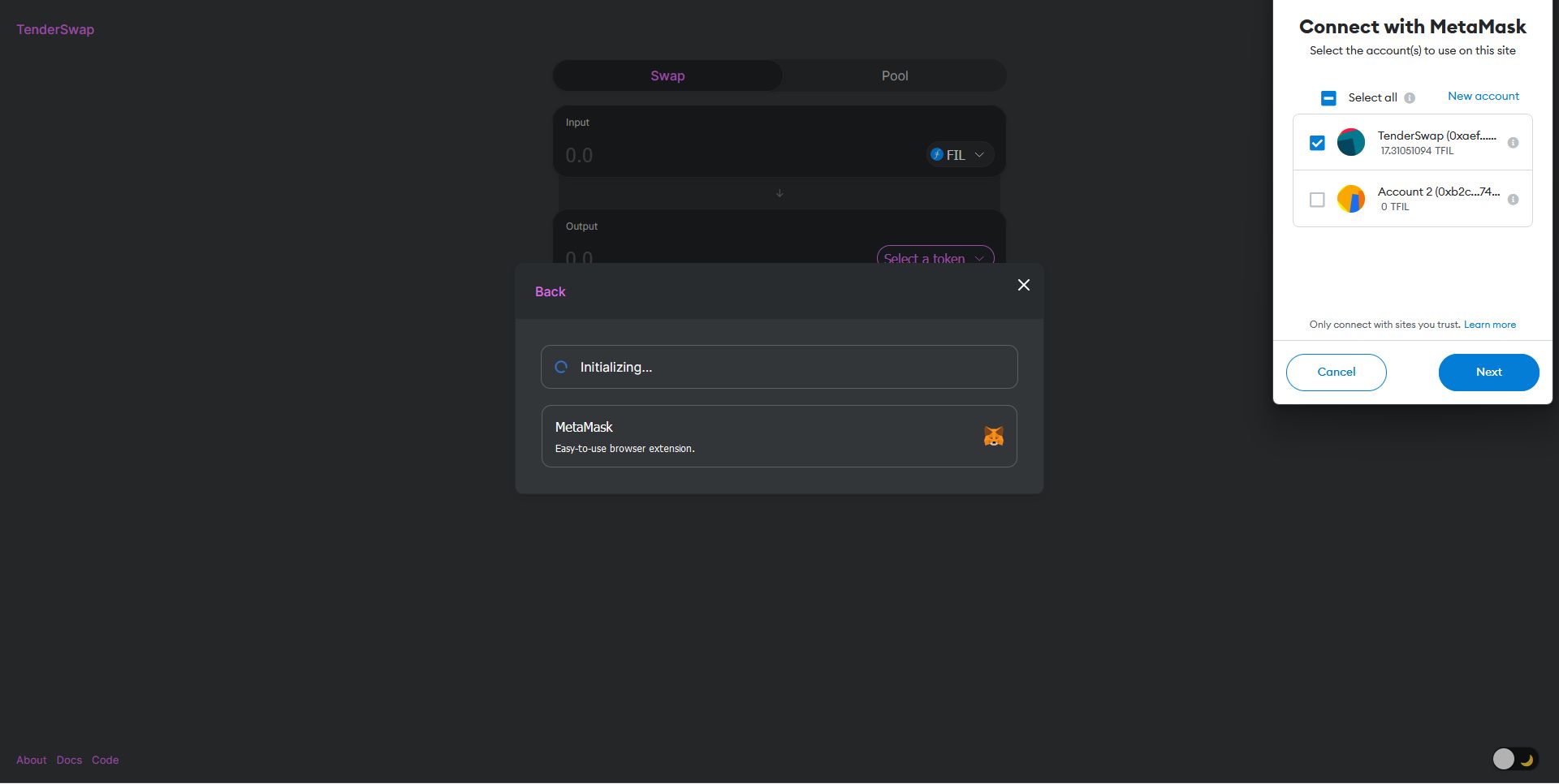The image size is (1559, 784).
Task: Choose the MetaMask wallet option
Action: [x=779, y=437]
